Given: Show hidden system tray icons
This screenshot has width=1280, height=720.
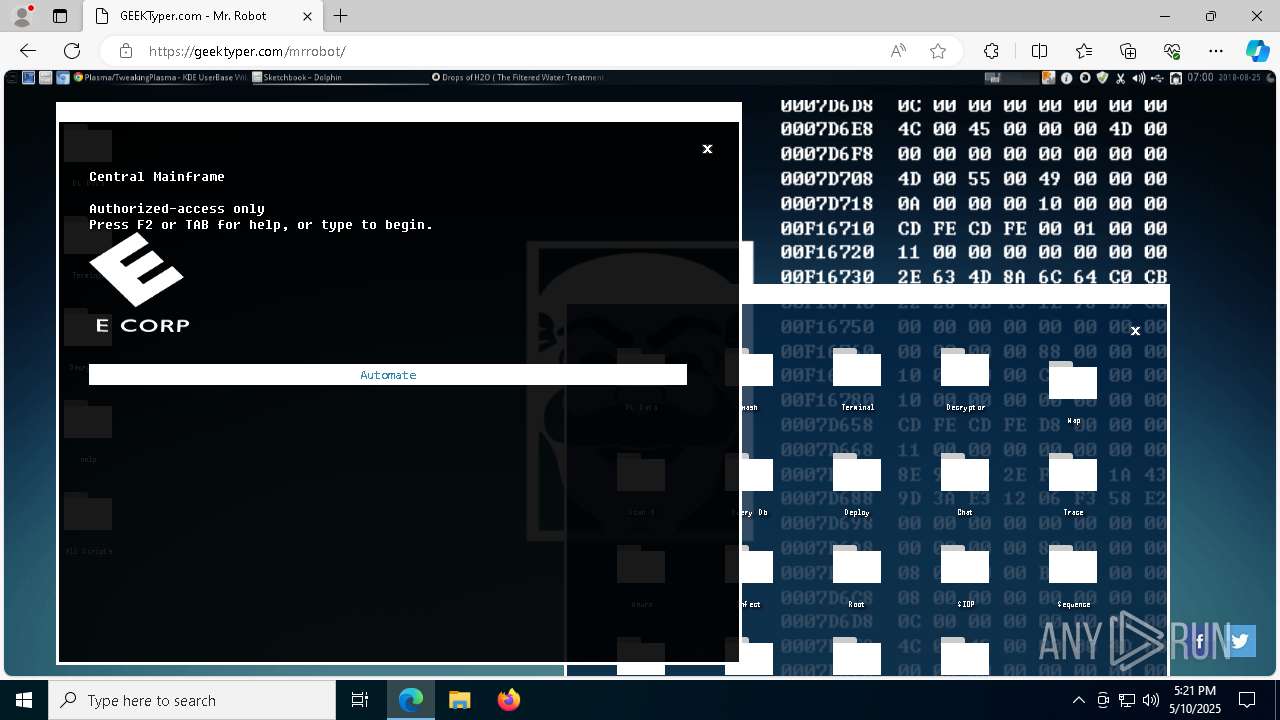Looking at the screenshot, I should point(1078,700).
